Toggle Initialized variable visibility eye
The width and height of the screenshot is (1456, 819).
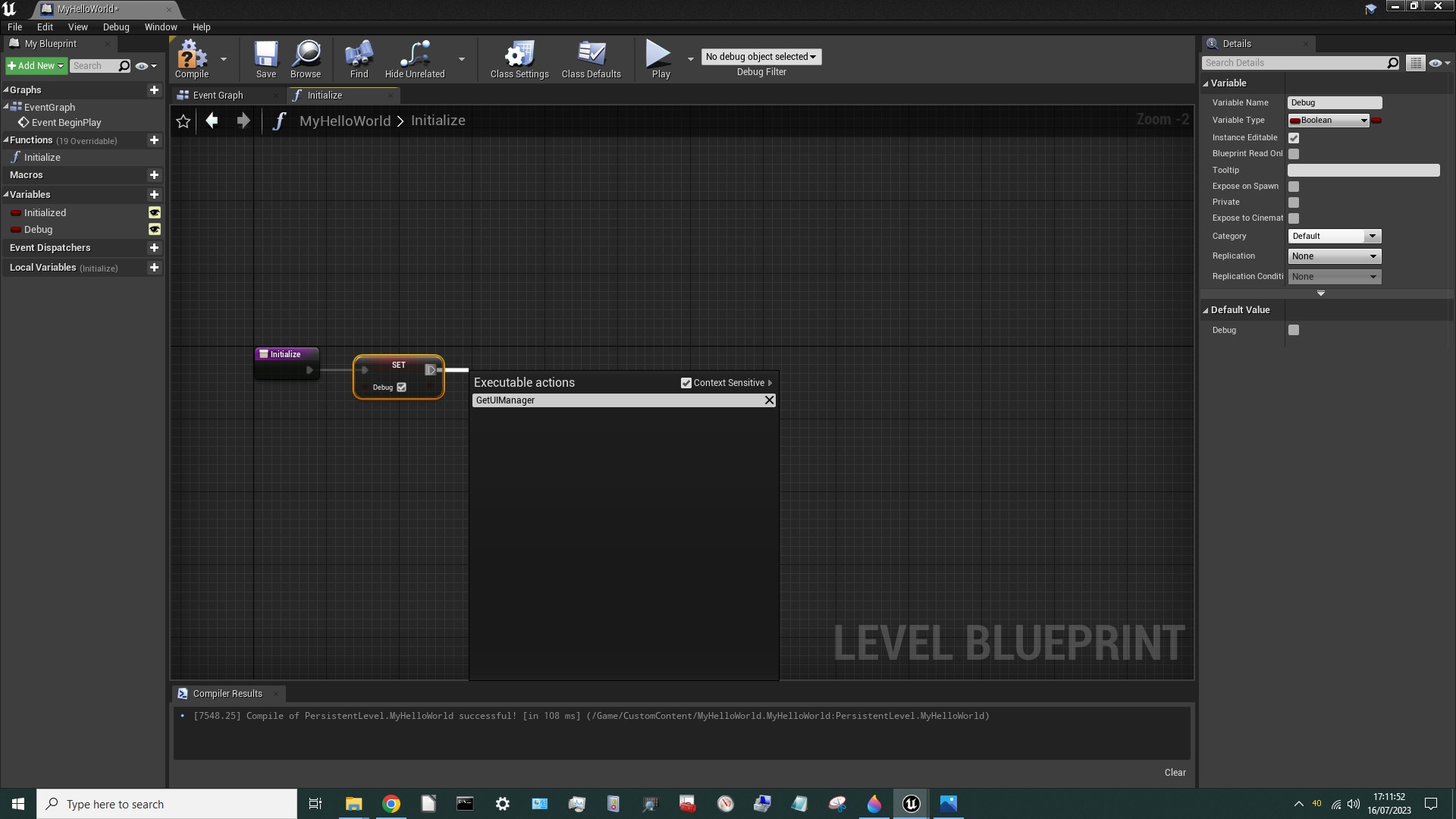coord(155,213)
